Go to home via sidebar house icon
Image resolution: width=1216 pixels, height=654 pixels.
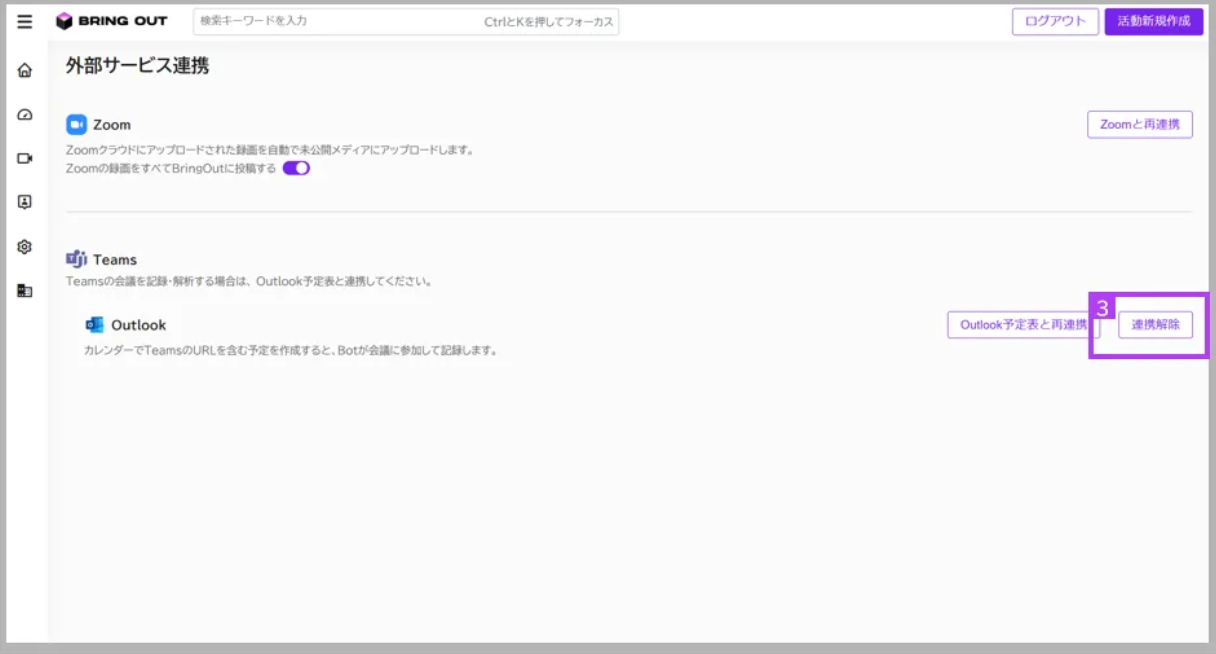(25, 70)
